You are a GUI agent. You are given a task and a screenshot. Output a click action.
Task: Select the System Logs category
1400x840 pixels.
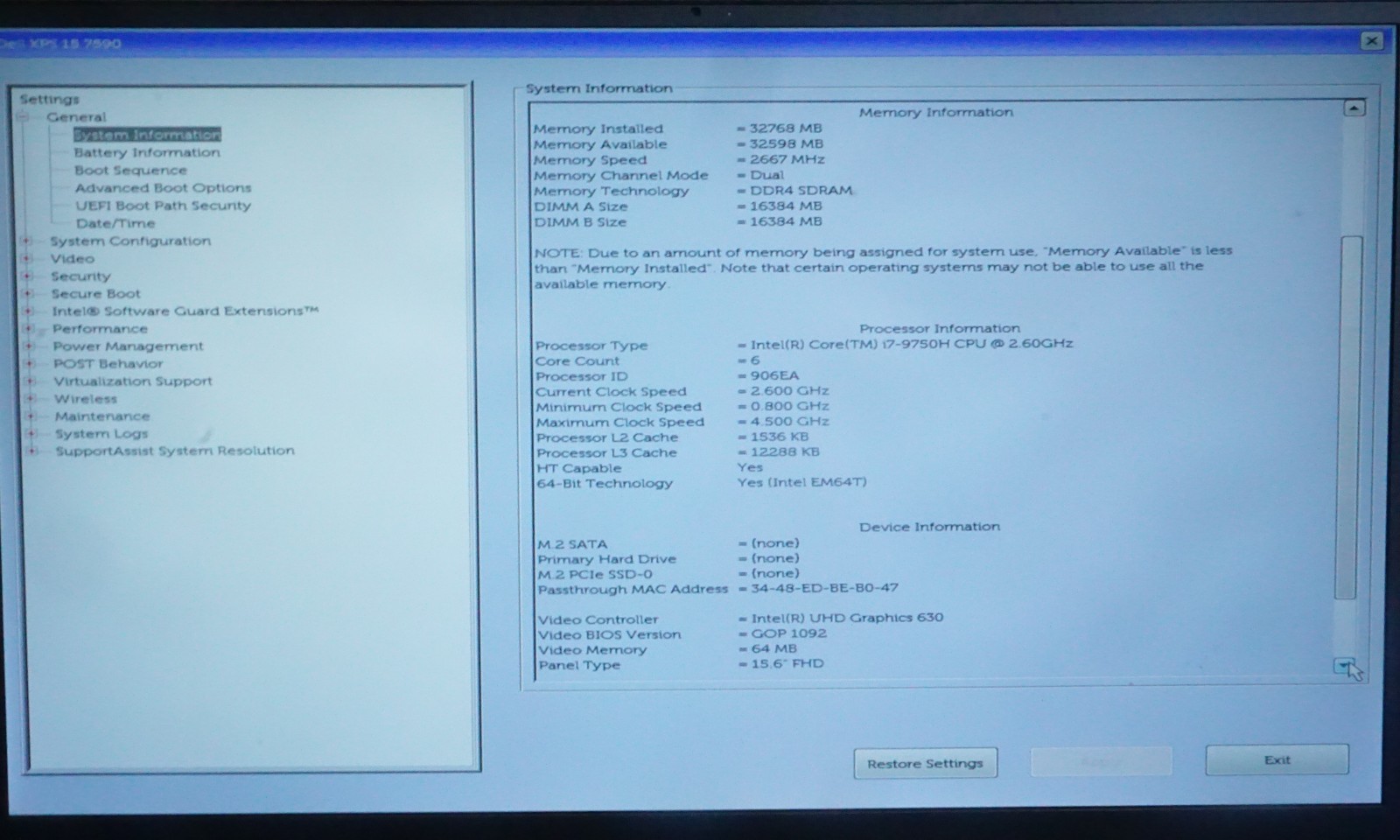point(101,433)
